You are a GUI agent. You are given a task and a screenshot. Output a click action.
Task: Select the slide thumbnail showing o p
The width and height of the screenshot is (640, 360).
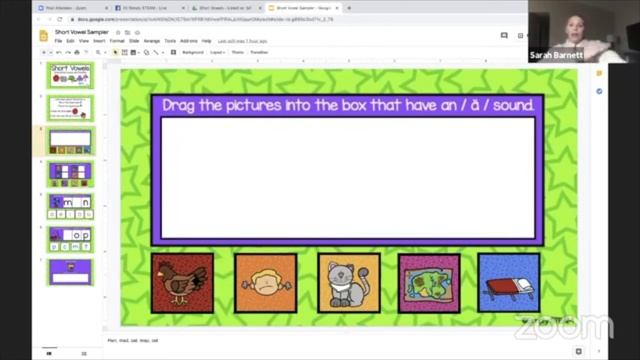(x=70, y=239)
